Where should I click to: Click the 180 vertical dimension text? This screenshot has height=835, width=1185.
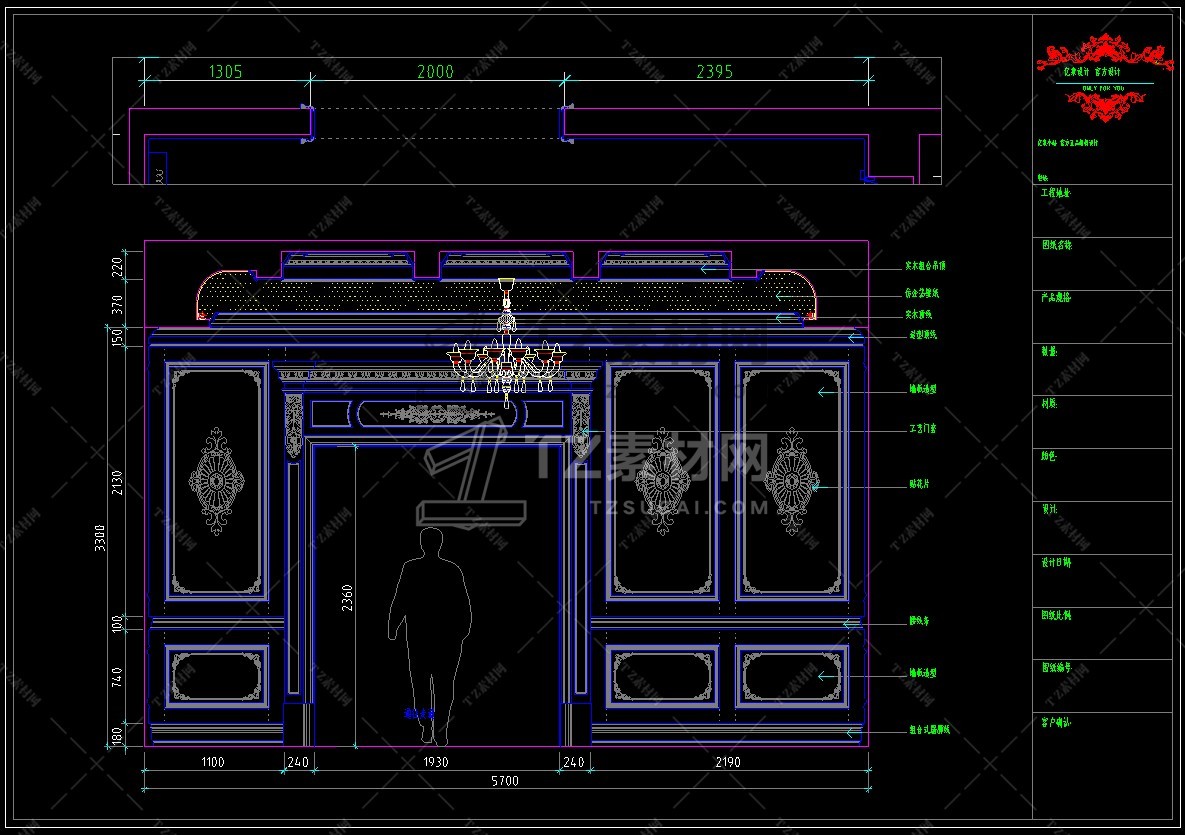(117, 735)
